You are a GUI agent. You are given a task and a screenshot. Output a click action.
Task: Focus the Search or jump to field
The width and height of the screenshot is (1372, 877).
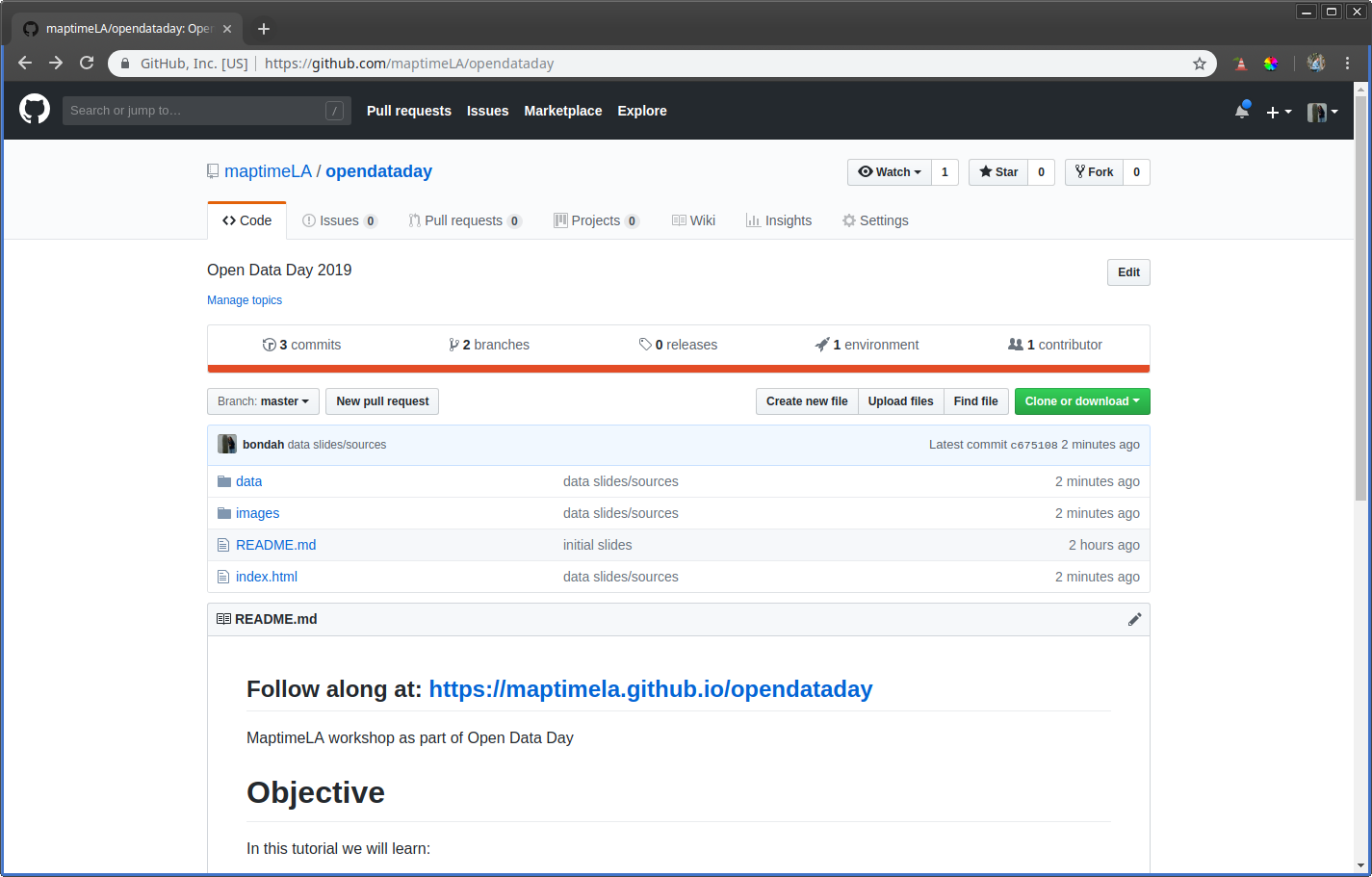pyautogui.click(x=206, y=111)
